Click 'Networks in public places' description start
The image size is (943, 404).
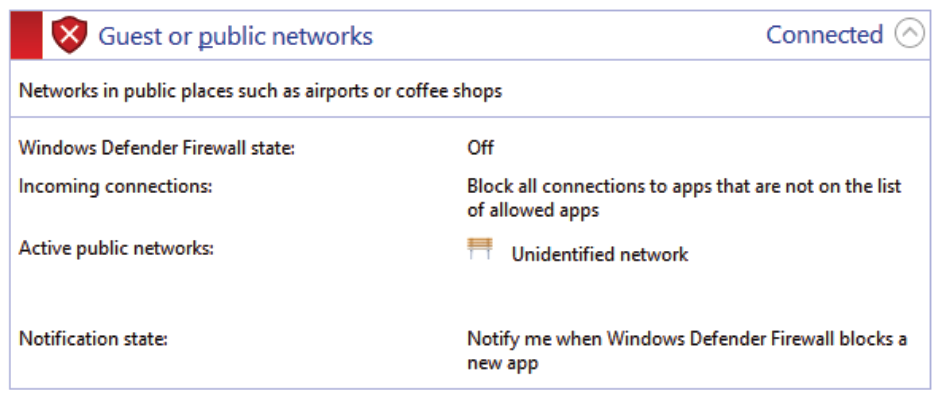pos(112,91)
